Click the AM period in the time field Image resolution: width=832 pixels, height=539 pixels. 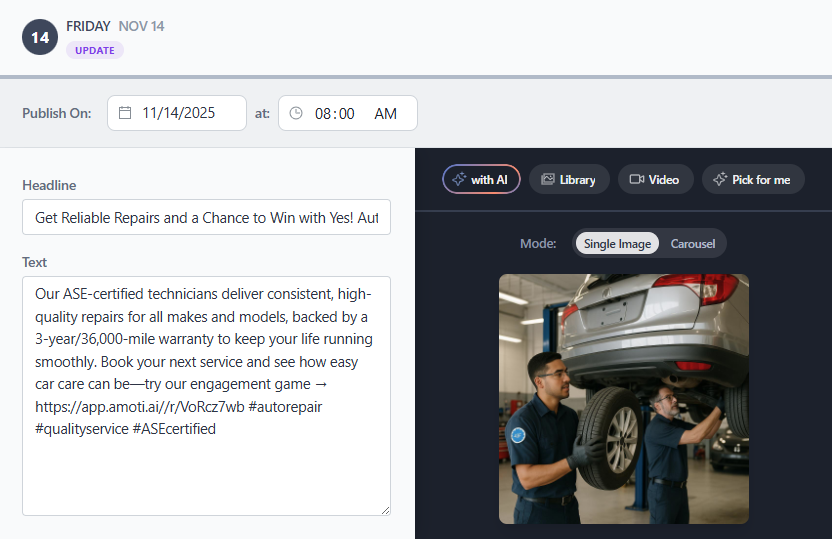point(385,114)
